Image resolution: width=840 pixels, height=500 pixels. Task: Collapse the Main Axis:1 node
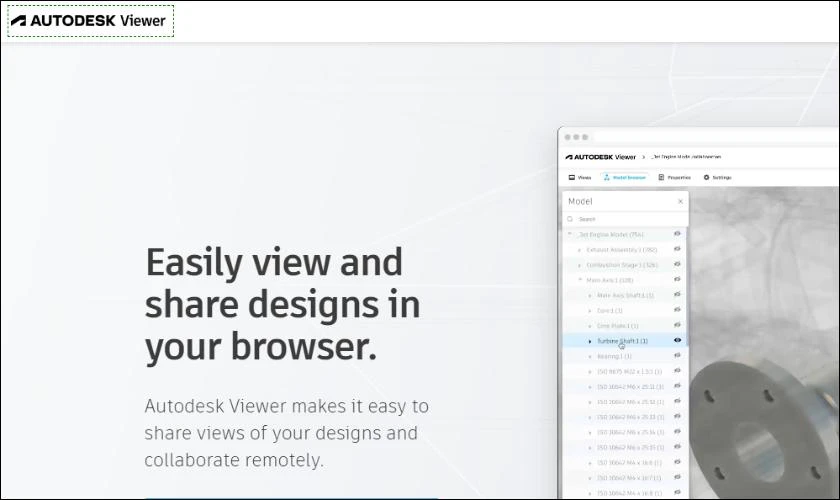tap(580, 280)
